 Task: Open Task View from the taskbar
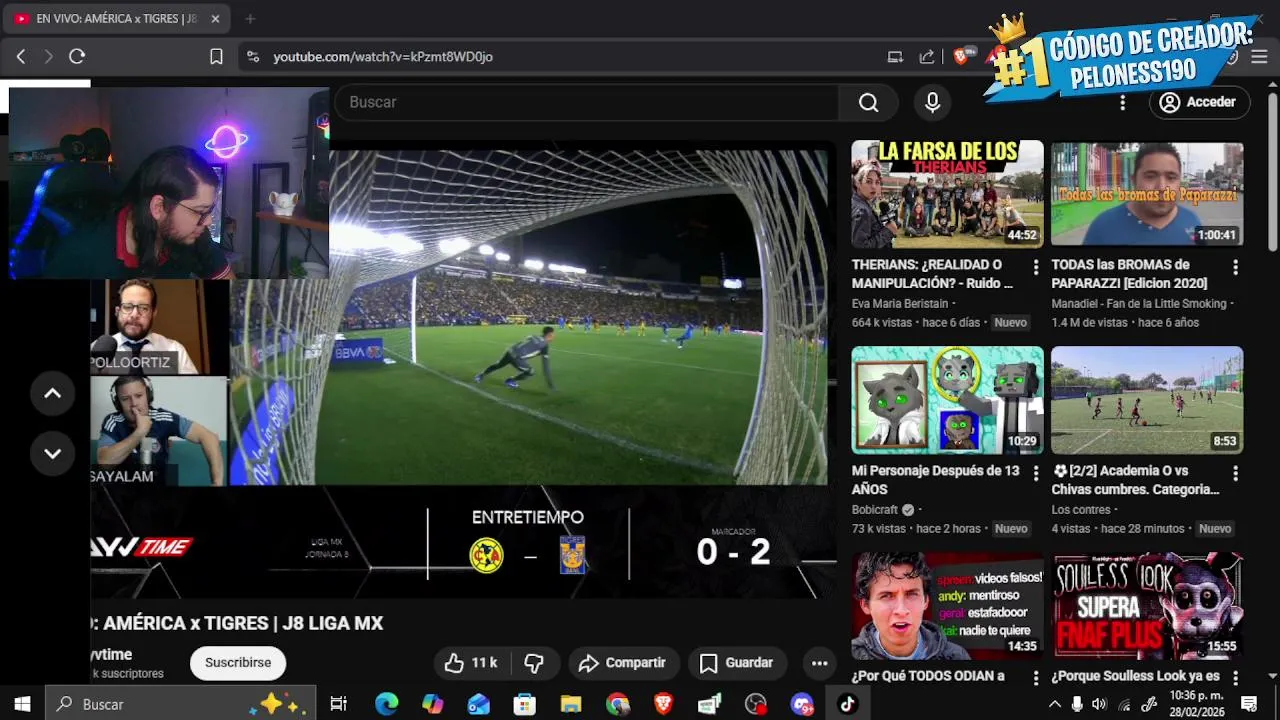338,704
